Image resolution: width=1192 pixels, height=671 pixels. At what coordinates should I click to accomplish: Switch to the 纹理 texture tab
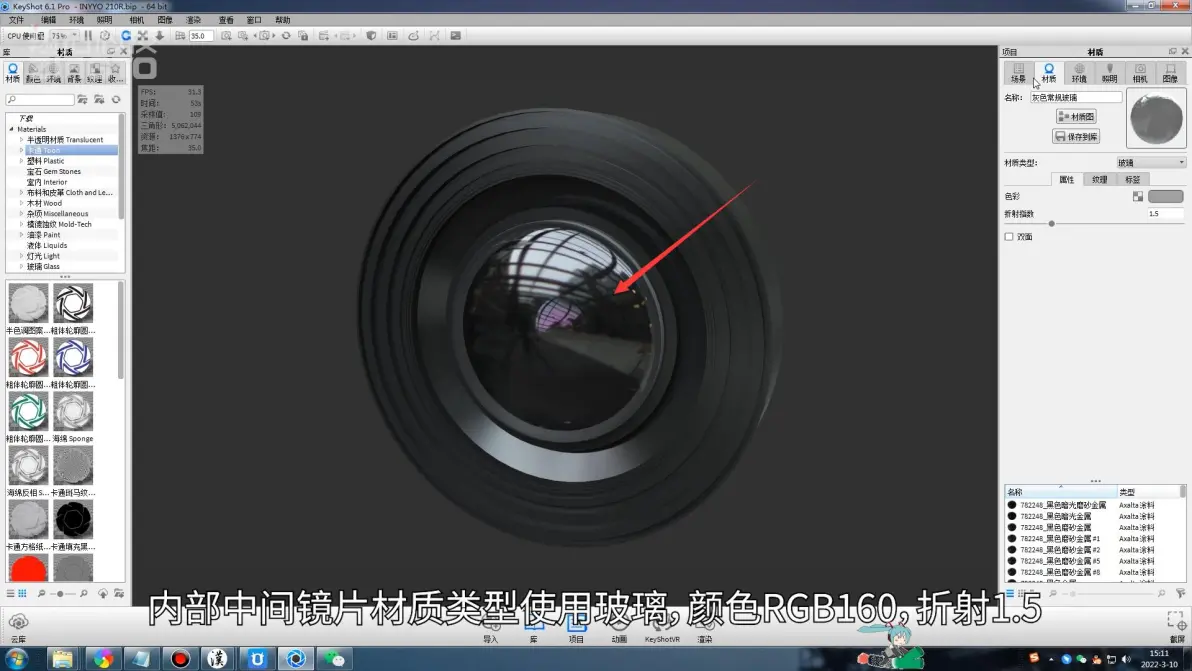1099,180
